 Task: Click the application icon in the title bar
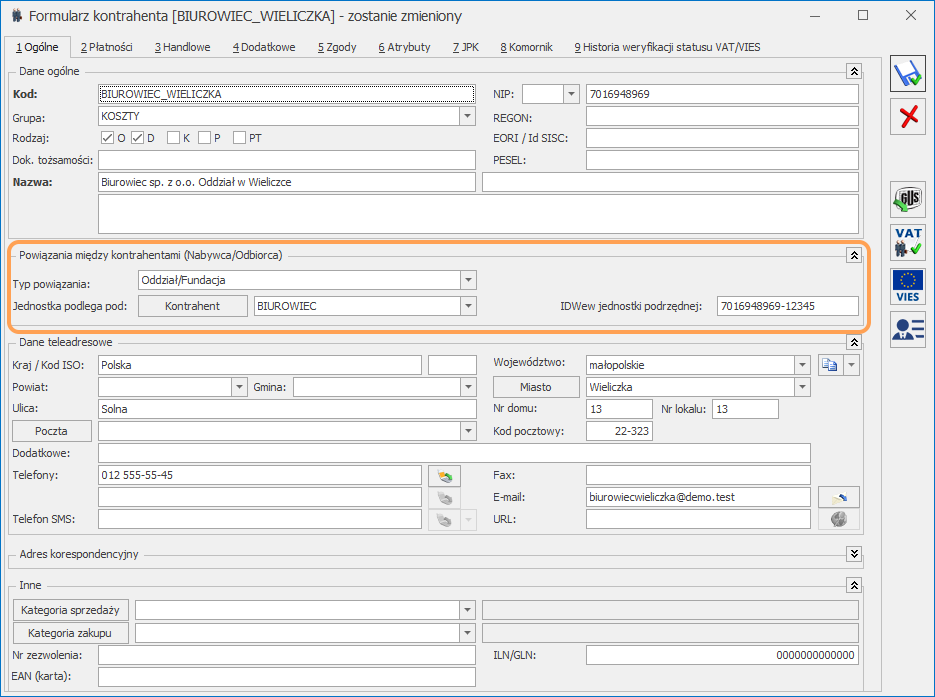(x=17, y=16)
